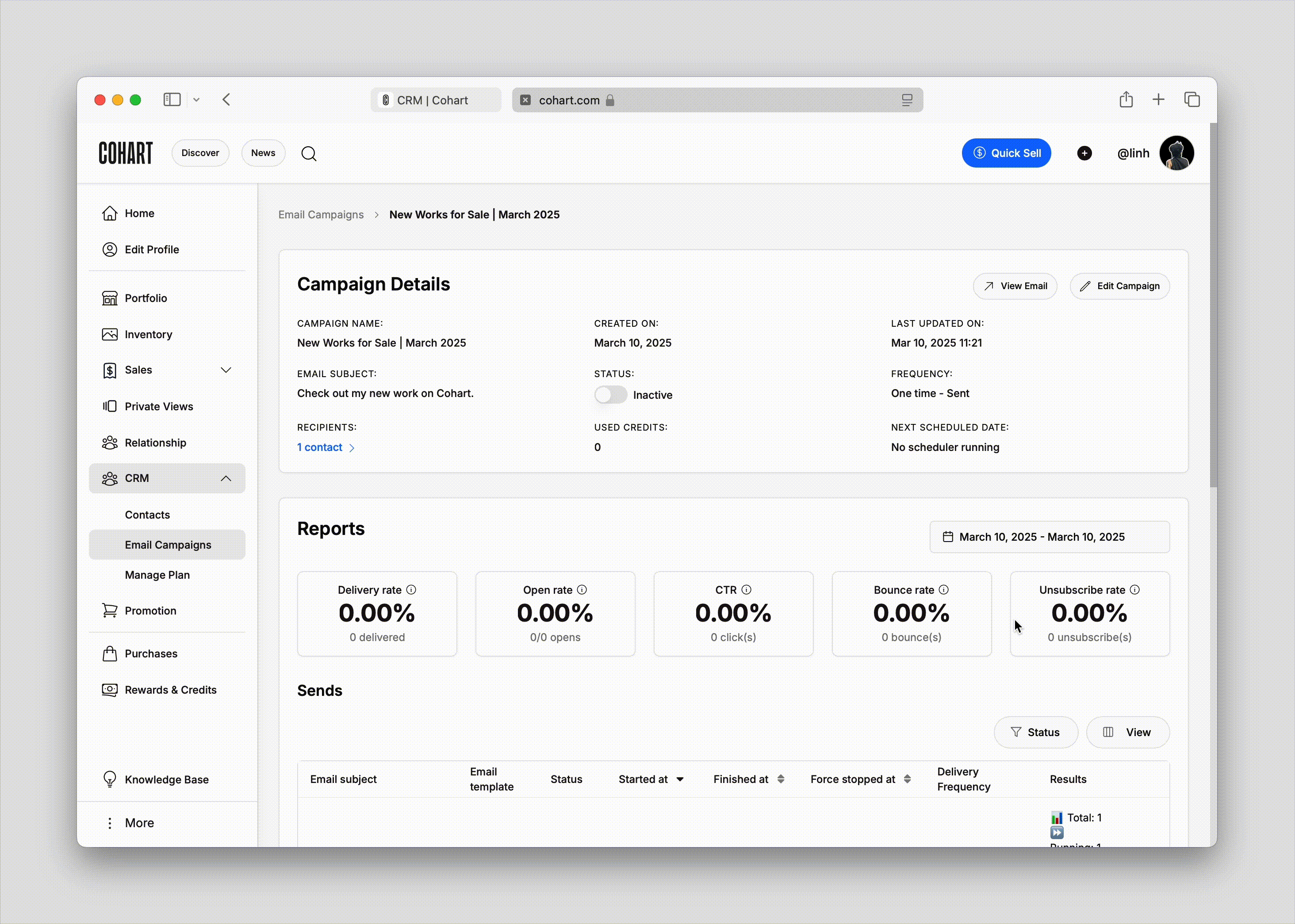
Task: Show the tab overview icon
Action: click(1192, 99)
